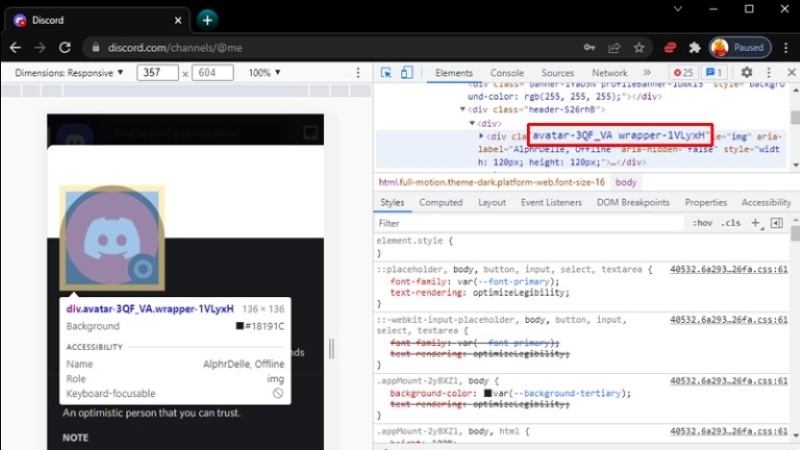This screenshot has width=800, height=450.
Task: Activate the inspect element picker
Action: pos(386,72)
